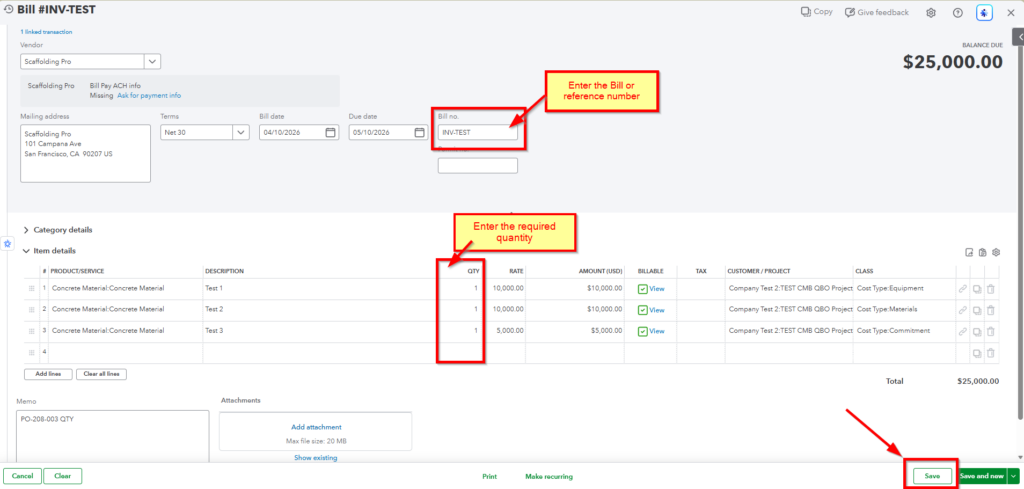Viewport: 1024px width, 489px height.
Task: Click the Save button
Action: click(931, 476)
